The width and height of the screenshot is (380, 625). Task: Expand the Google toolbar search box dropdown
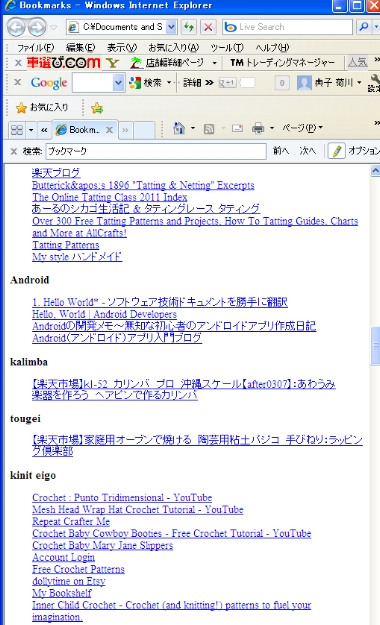[x=118, y=83]
